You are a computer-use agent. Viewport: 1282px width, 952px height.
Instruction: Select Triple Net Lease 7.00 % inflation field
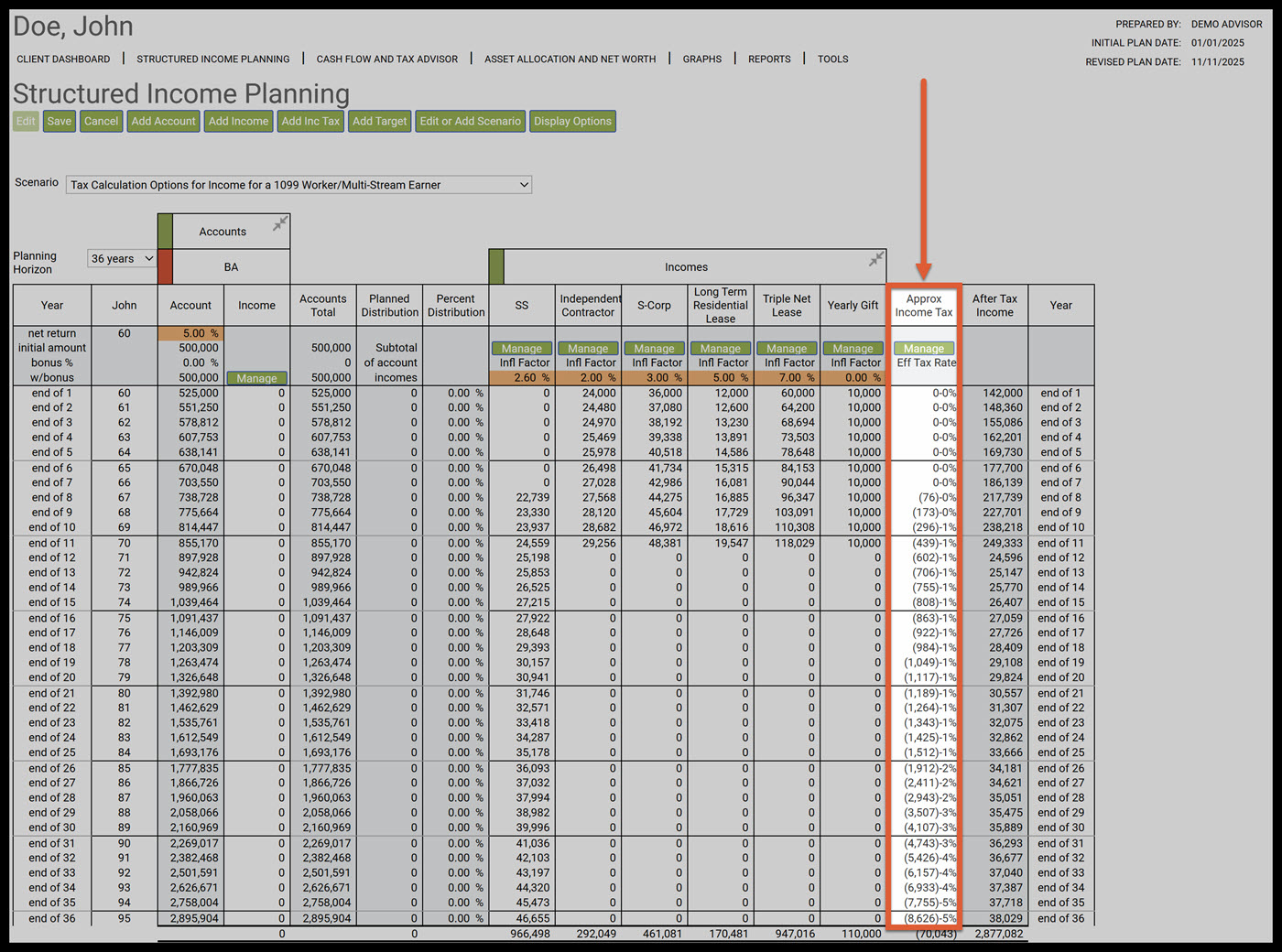[x=787, y=378]
